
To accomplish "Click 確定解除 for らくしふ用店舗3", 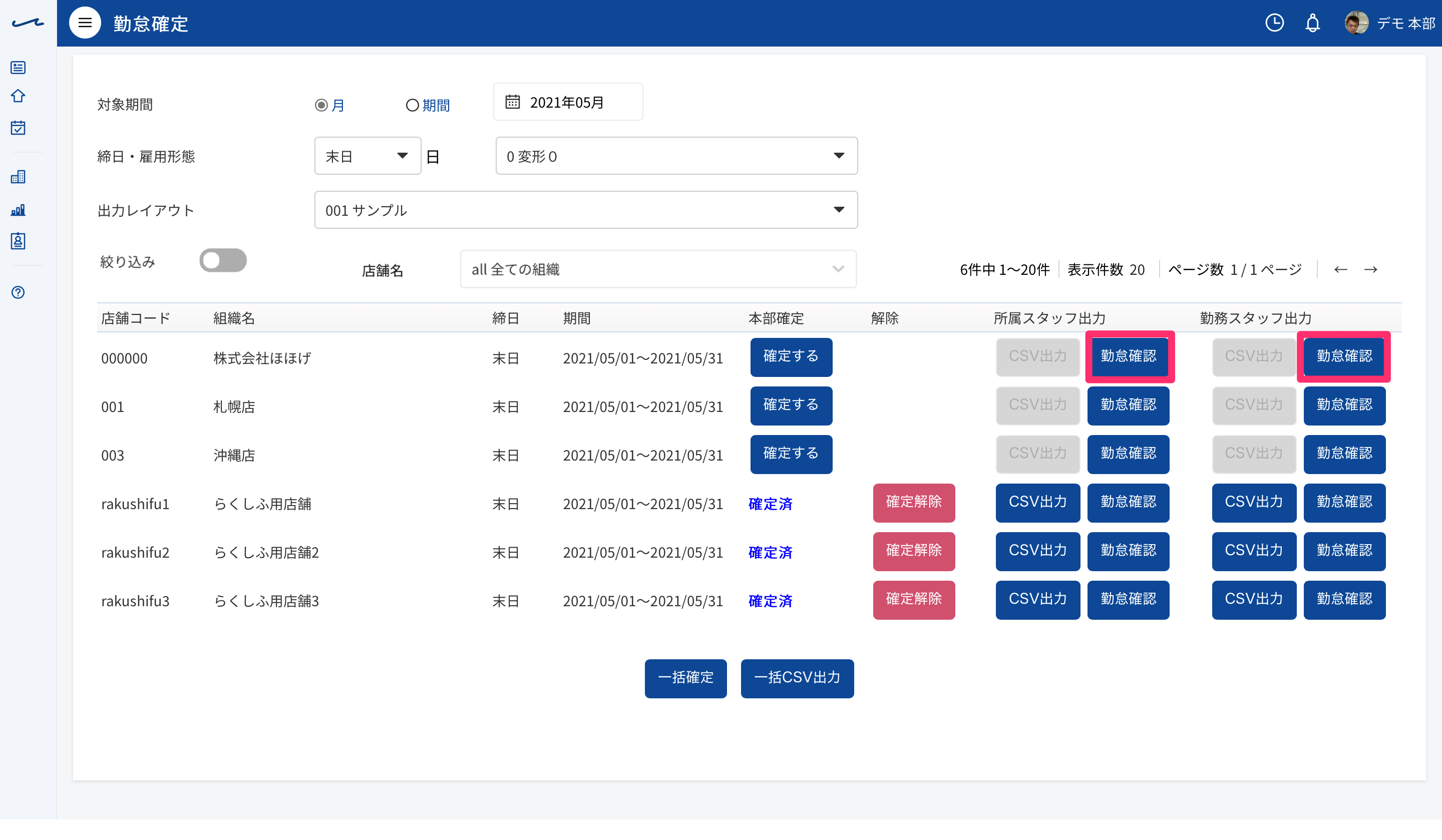I will (914, 600).
